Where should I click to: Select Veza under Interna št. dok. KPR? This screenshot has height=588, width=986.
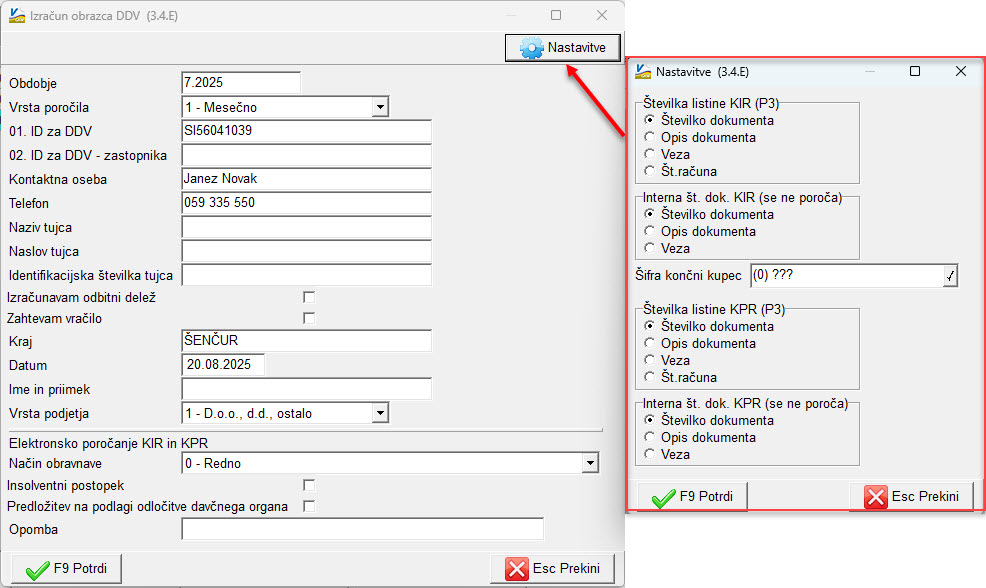650,454
